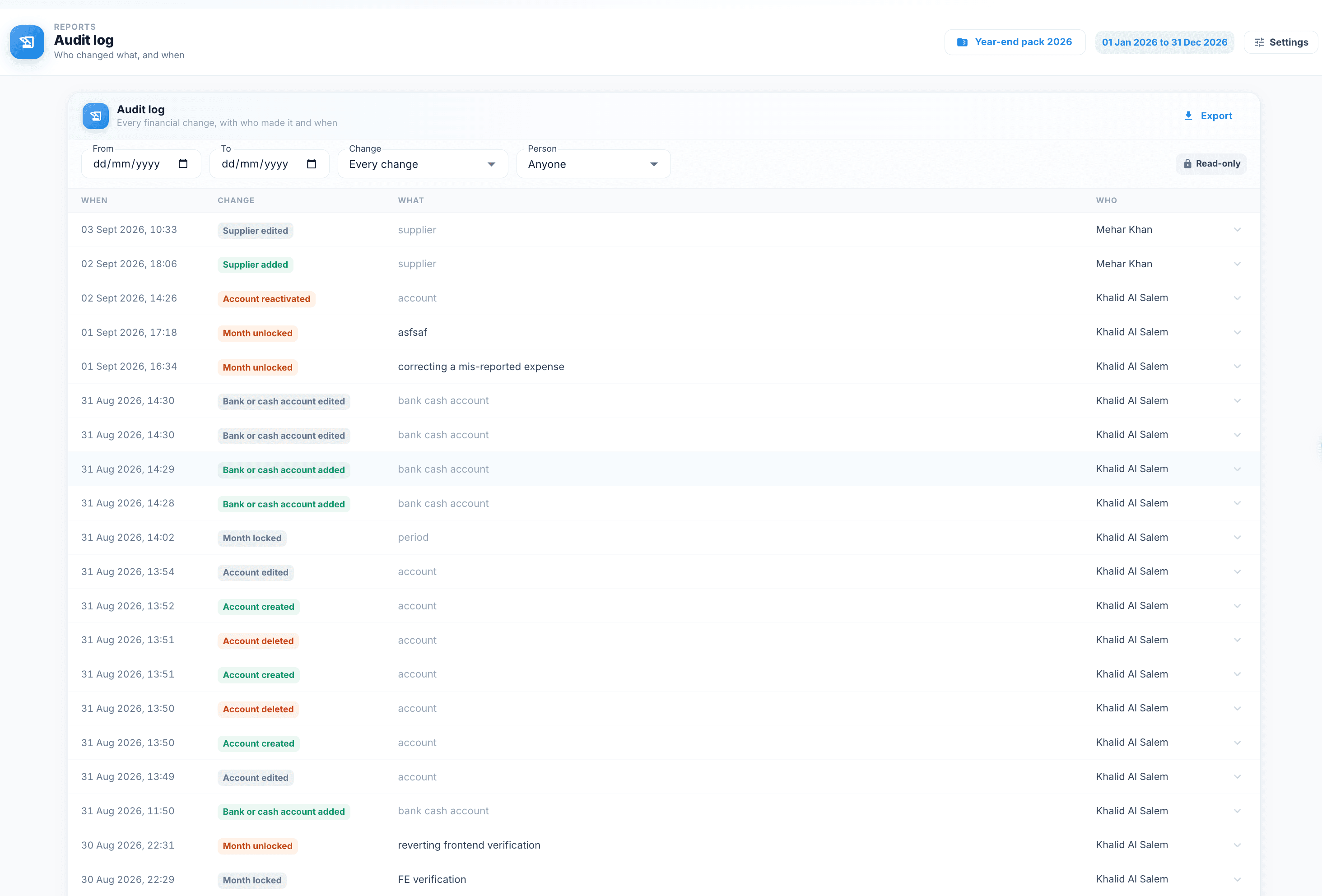The image size is (1322, 896).
Task: Click the Month locked tag at 14:02
Action: [252, 539]
